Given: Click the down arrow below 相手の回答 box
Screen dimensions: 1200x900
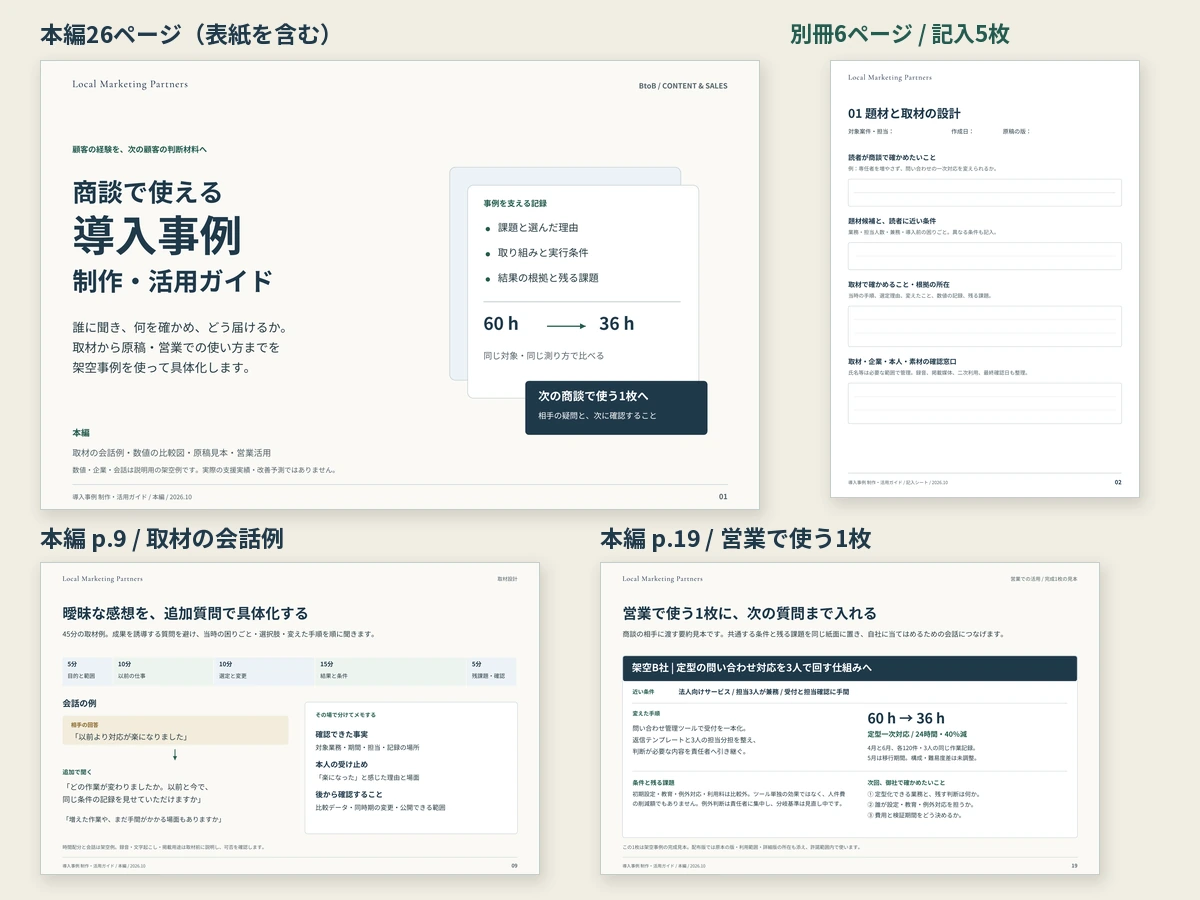Looking at the screenshot, I should coord(175,755).
